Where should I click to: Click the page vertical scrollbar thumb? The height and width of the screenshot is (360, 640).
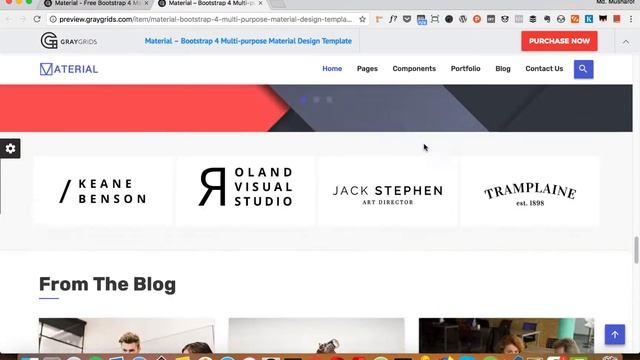click(636, 250)
